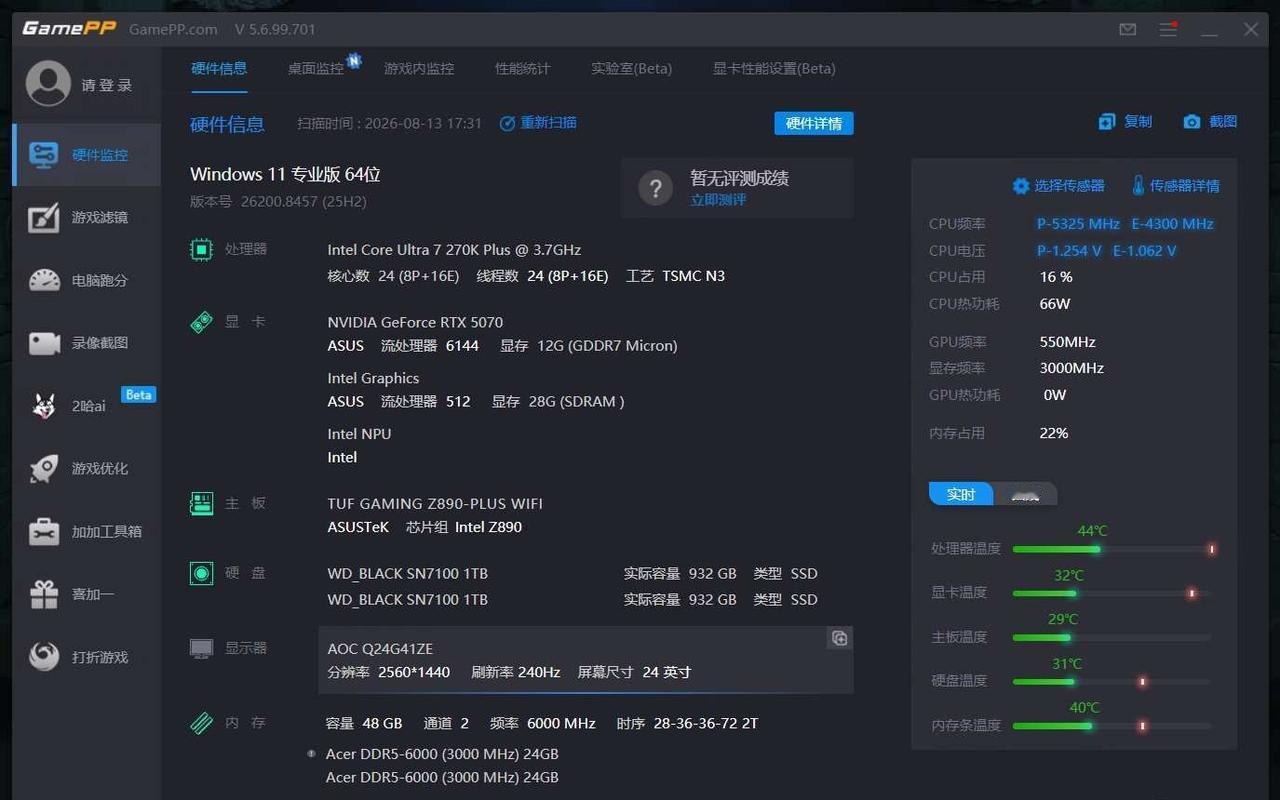Image resolution: width=1280 pixels, height=800 pixels.
Task: Open 录像截图 camera sidebar item
Action: pos(86,343)
